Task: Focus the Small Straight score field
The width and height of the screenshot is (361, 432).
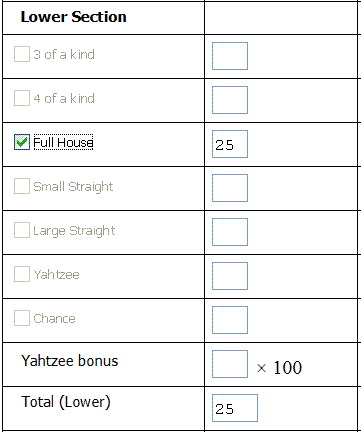Action: [230, 188]
